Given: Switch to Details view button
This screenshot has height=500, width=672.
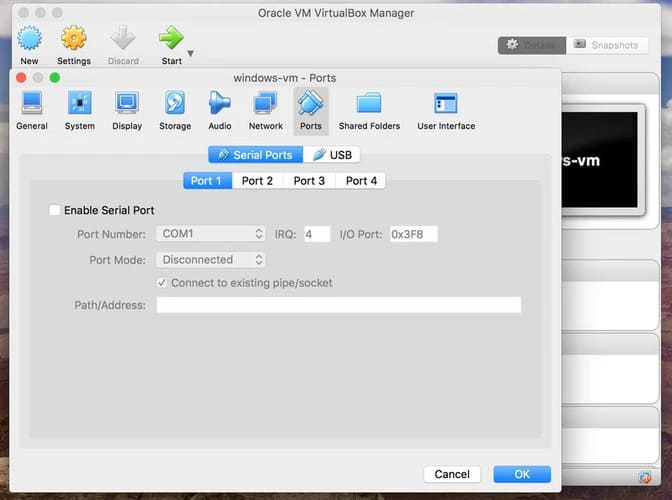Looking at the screenshot, I should [531, 45].
